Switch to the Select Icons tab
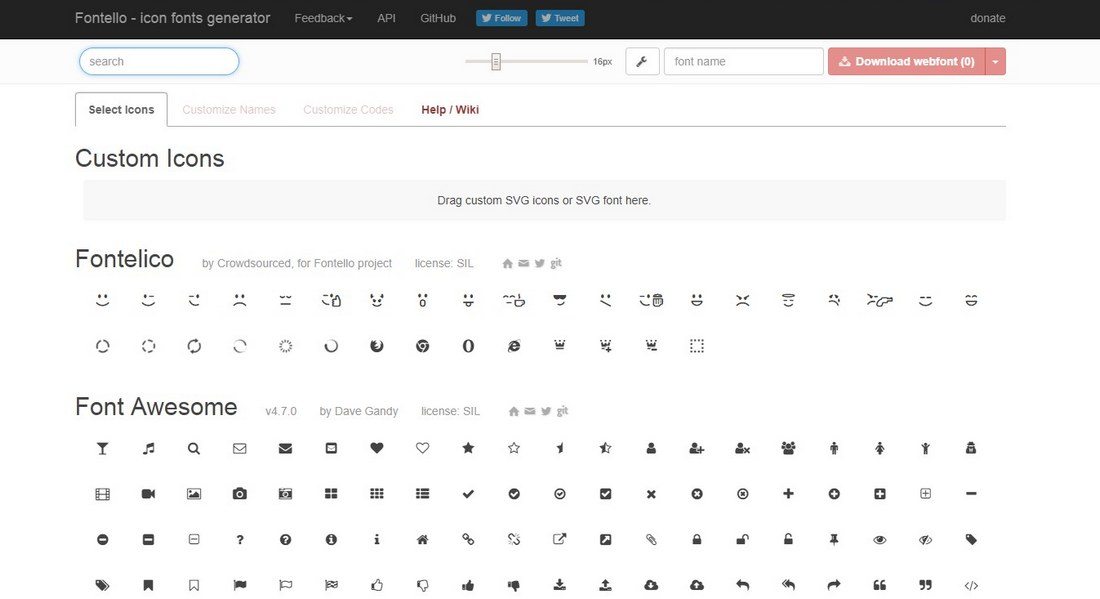The width and height of the screenshot is (1100, 599). (x=121, y=109)
